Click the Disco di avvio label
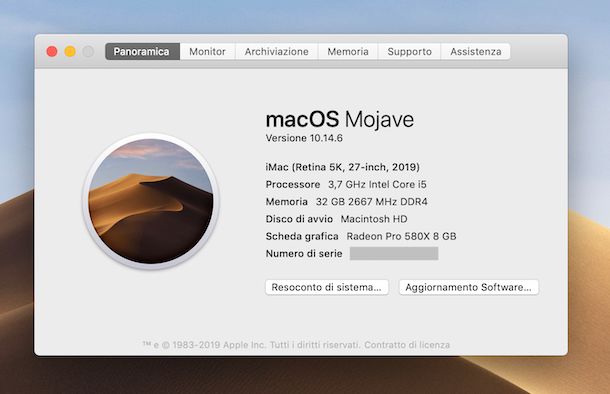610x394 pixels. [x=299, y=219]
